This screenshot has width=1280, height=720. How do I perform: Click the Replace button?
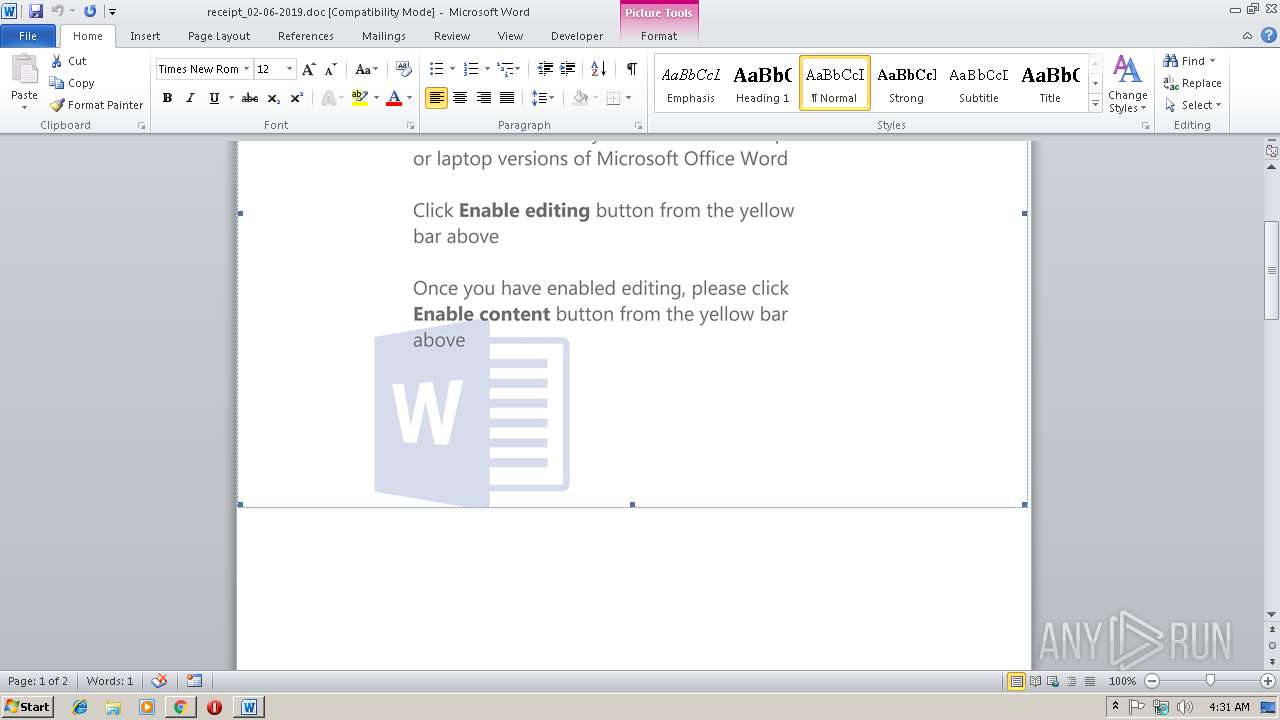[1192, 83]
